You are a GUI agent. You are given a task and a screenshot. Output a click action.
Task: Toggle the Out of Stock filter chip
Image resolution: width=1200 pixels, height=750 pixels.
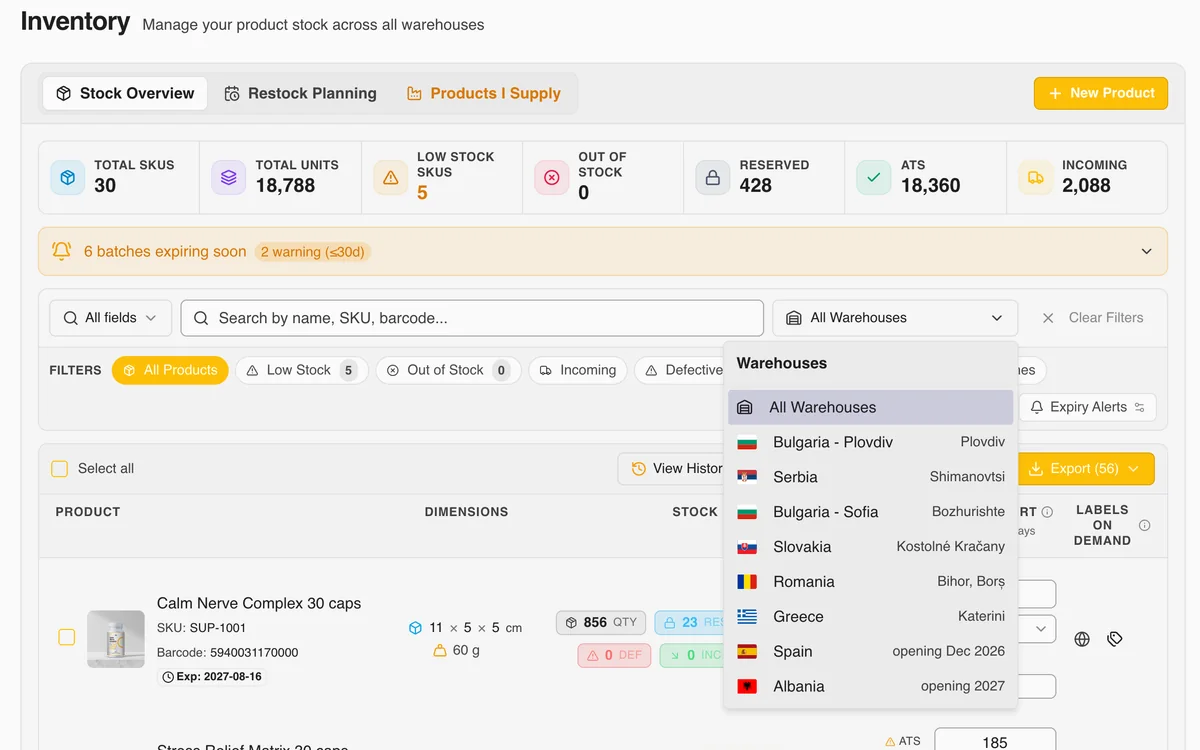point(448,370)
